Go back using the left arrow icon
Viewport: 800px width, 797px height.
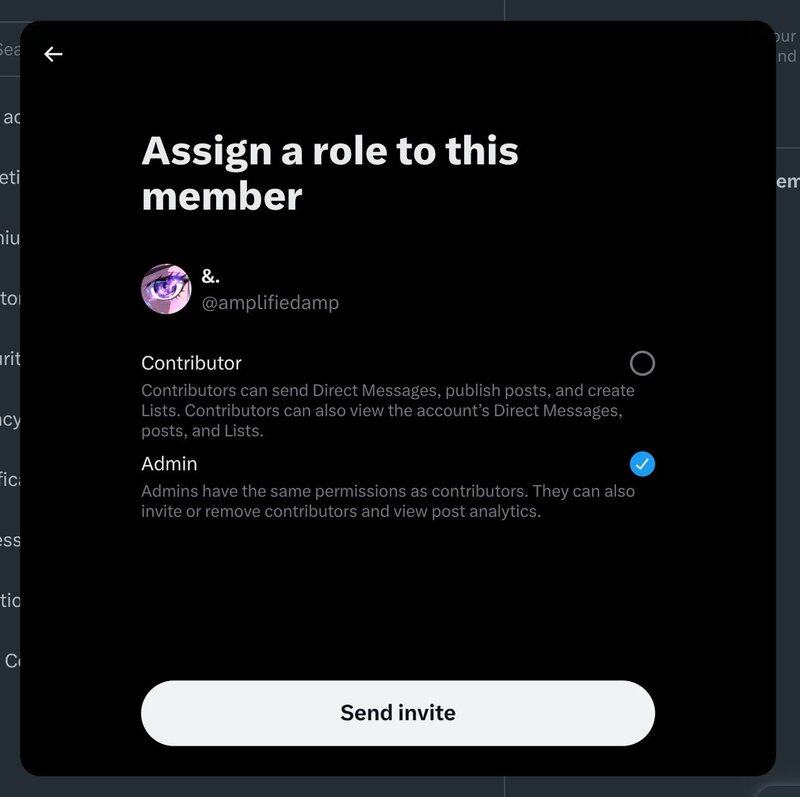(53, 54)
